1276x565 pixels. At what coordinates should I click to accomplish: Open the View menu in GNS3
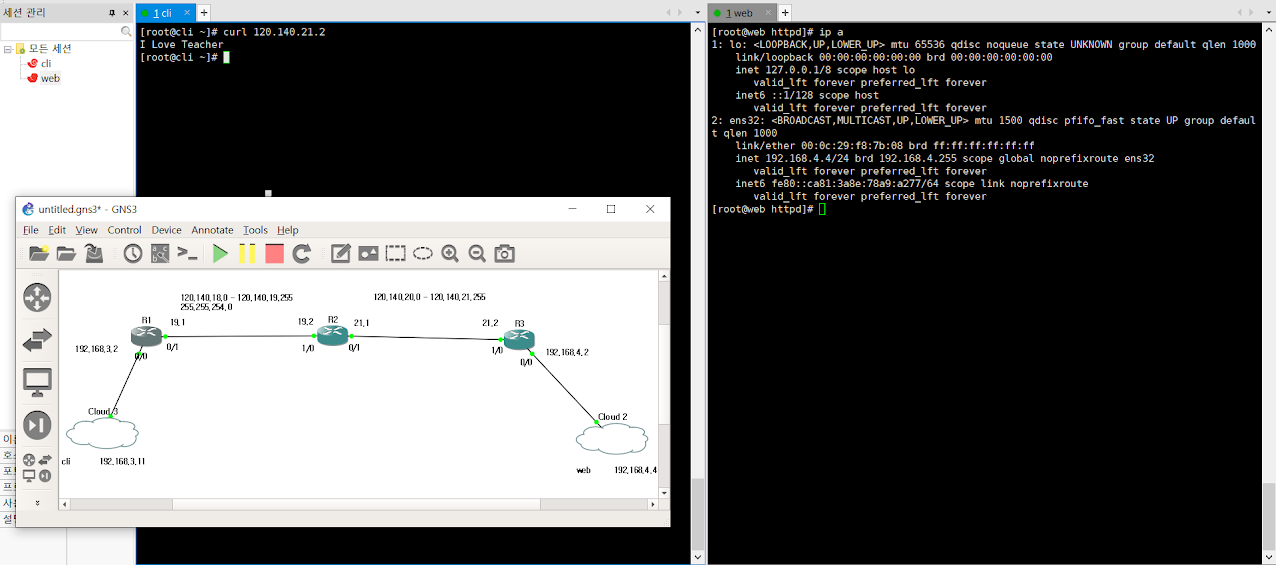click(87, 230)
